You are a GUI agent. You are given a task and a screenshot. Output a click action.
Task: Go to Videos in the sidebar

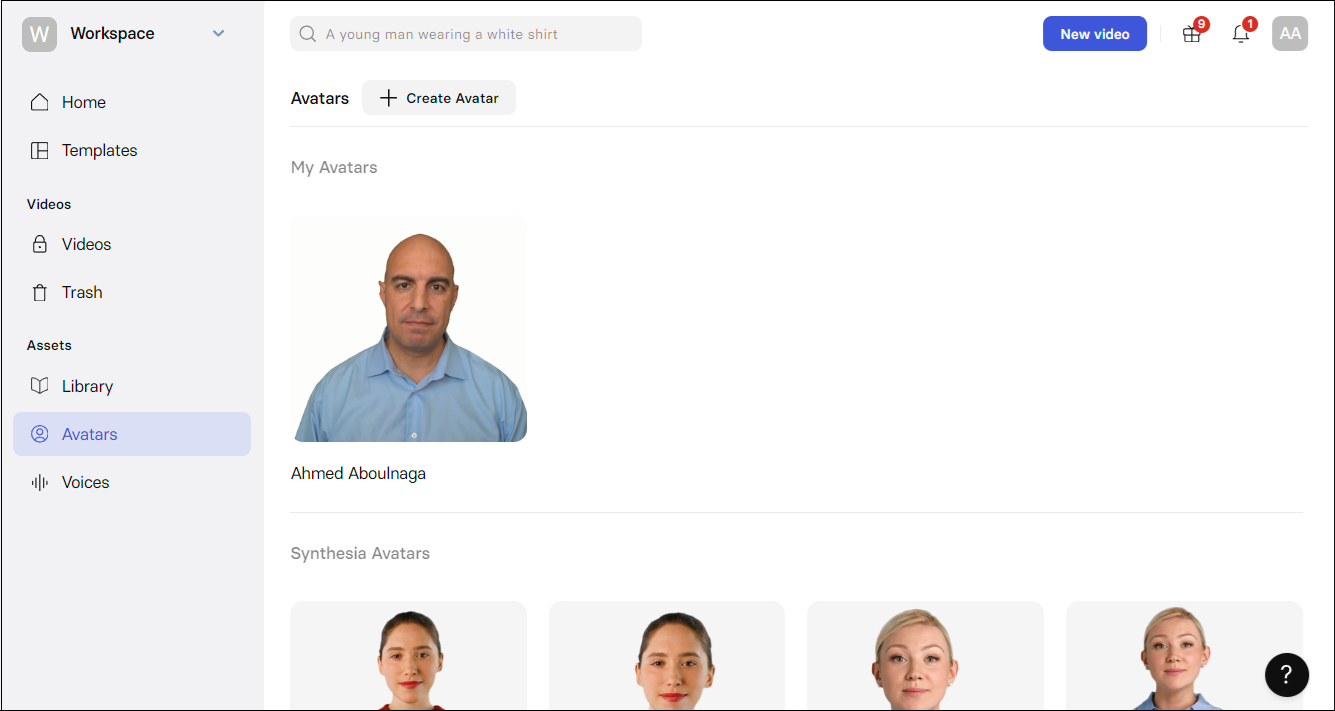click(x=86, y=244)
